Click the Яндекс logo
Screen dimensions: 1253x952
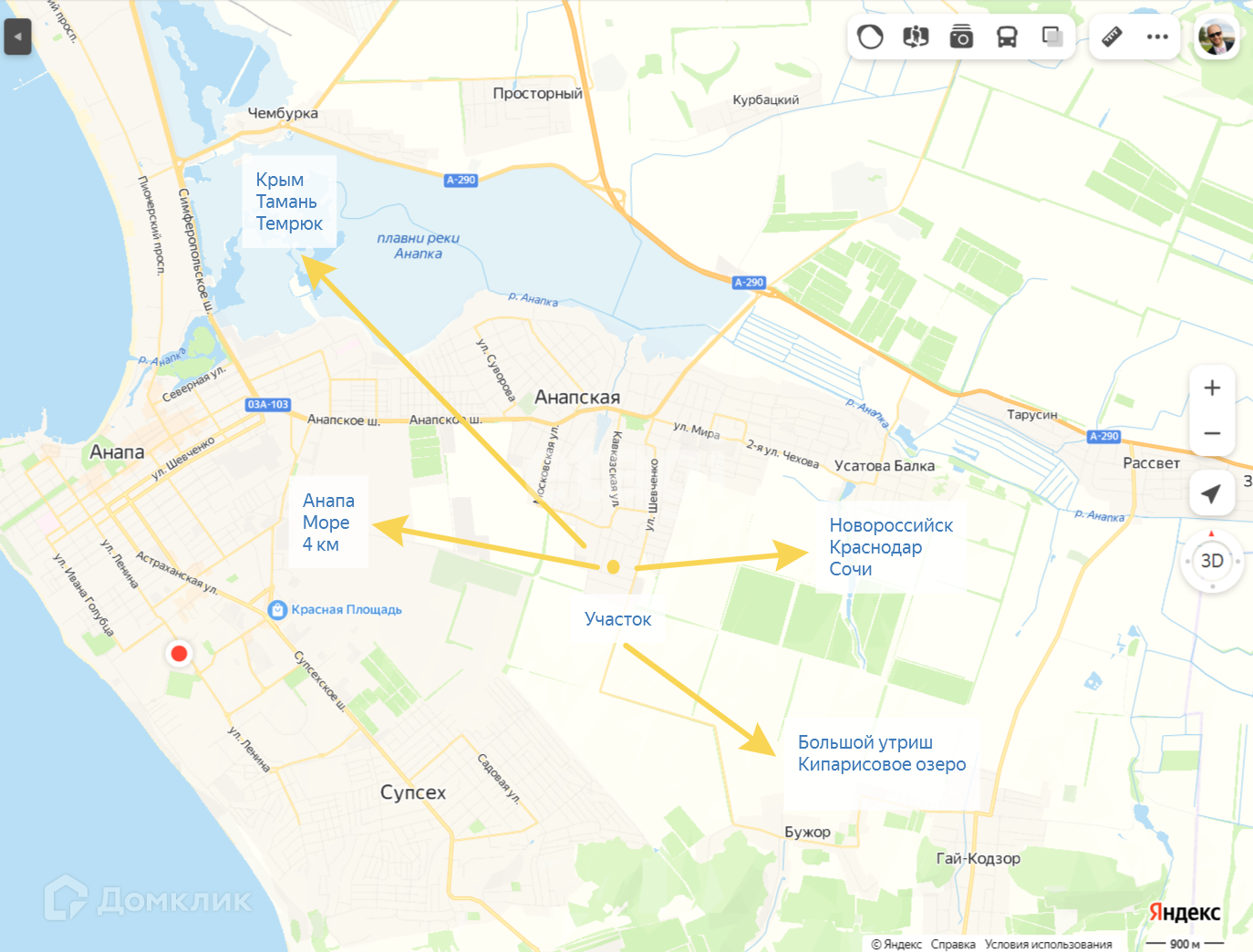click(x=1185, y=913)
